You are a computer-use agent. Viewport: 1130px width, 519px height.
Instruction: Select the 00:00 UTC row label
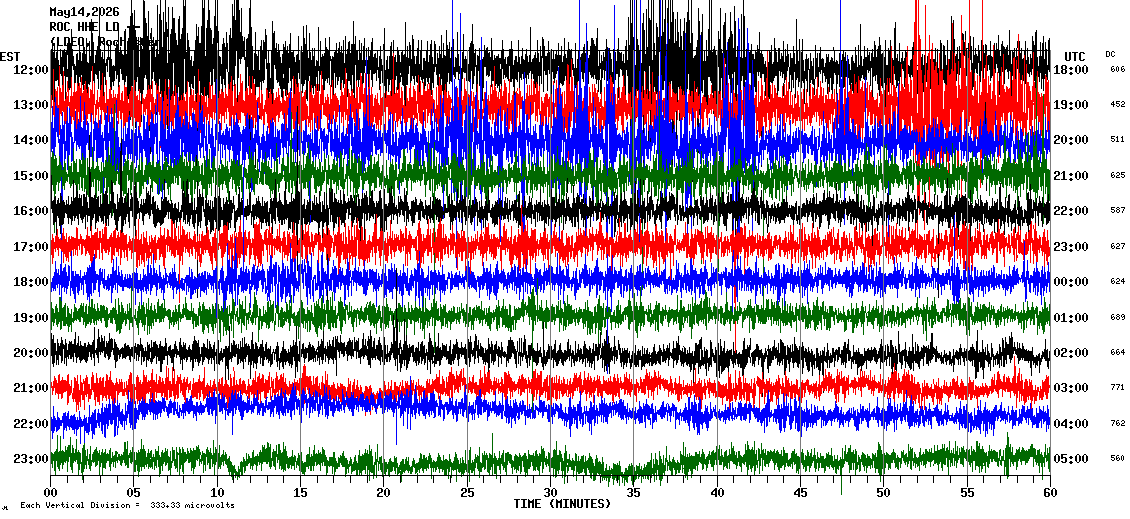(x=1070, y=282)
